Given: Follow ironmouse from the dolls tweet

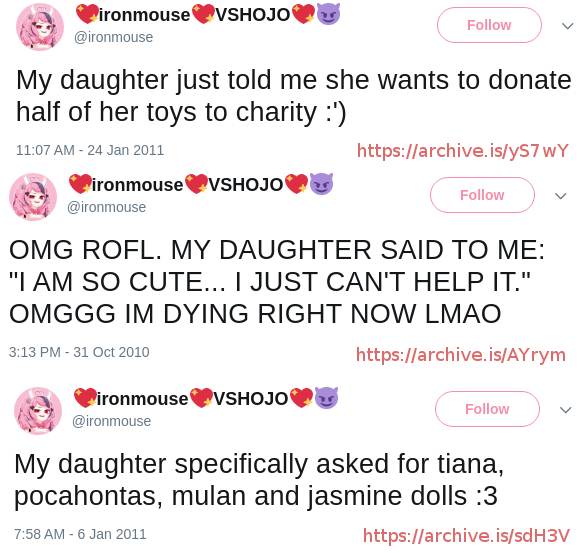Looking at the screenshot, I should pyautogui.click(x=487, y=409).
